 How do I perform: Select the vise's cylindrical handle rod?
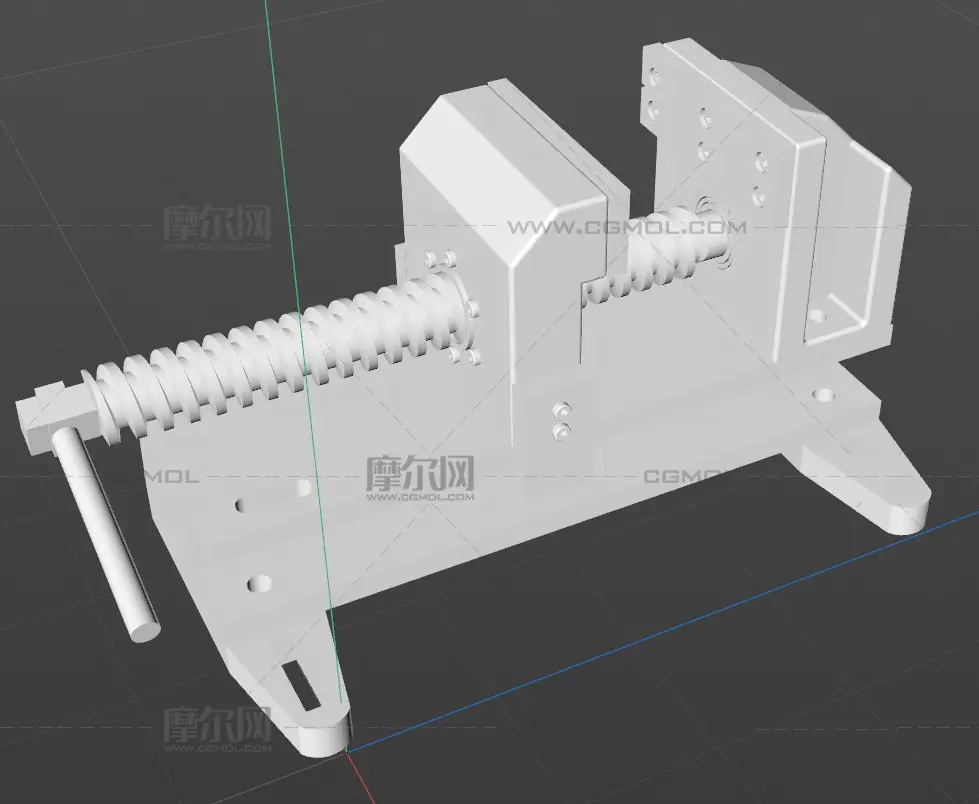(x=105, y=533)
